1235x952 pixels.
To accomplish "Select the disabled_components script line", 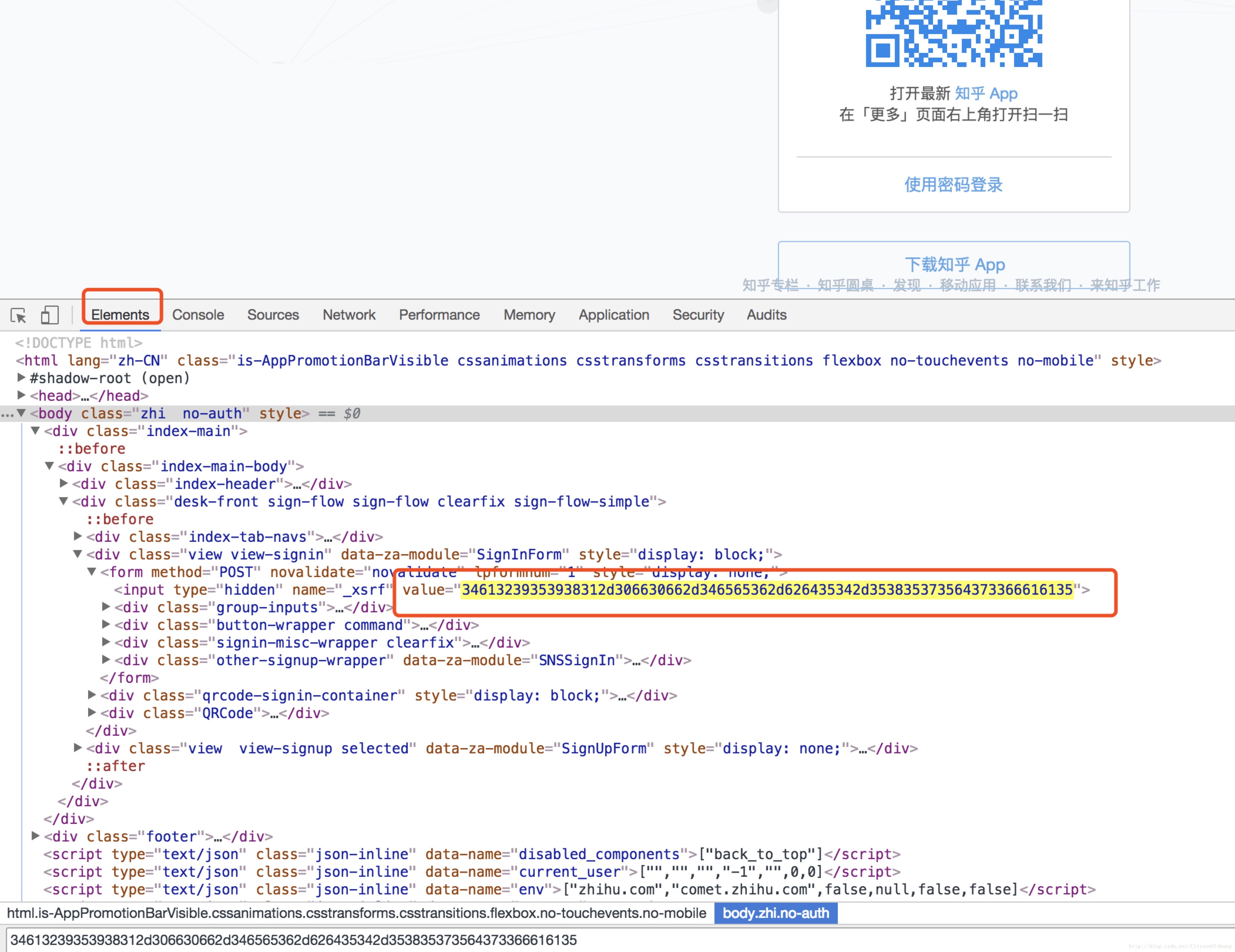I will [471, 854].
